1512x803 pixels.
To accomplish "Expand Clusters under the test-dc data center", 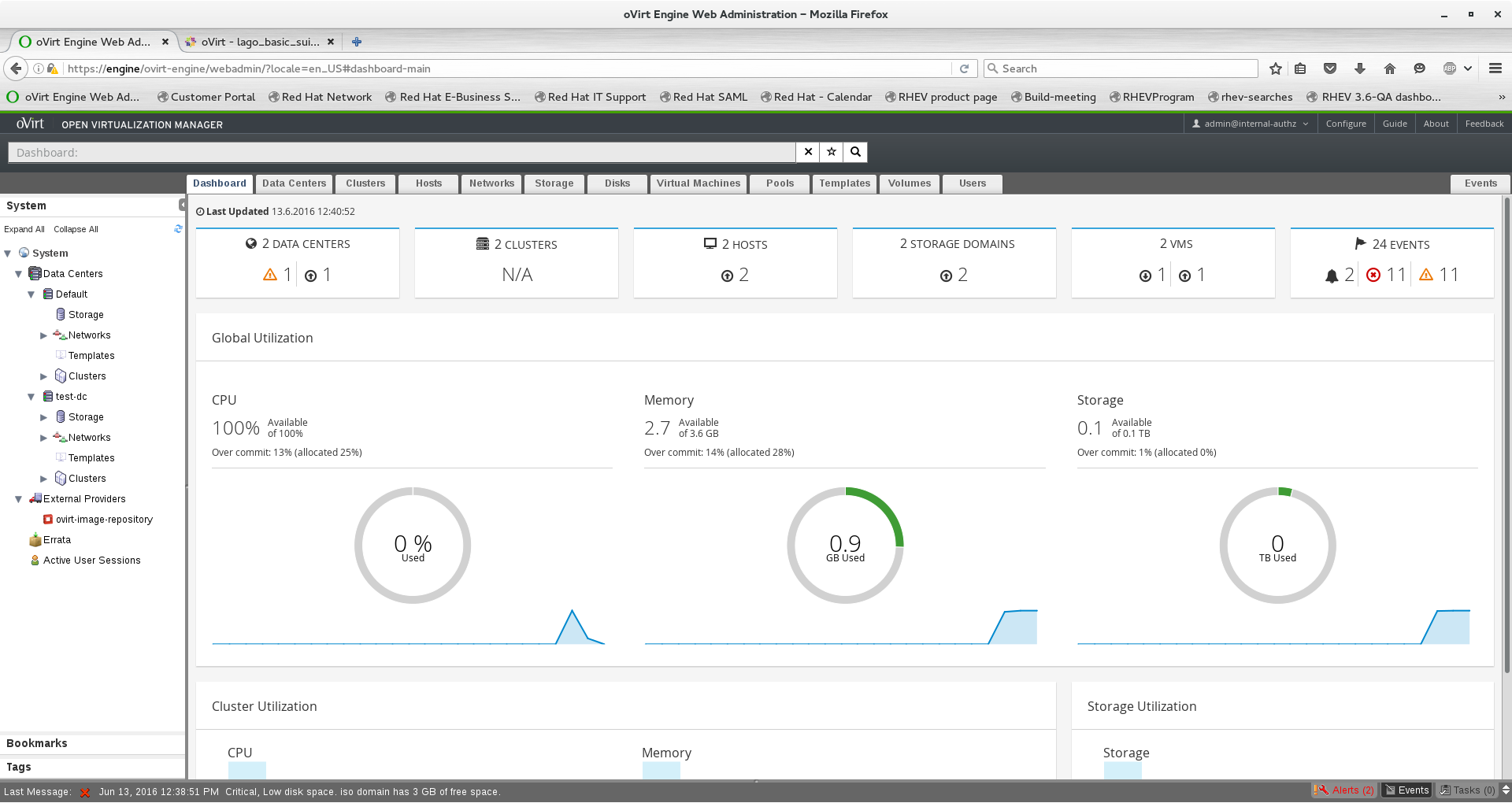I will 44,479.
